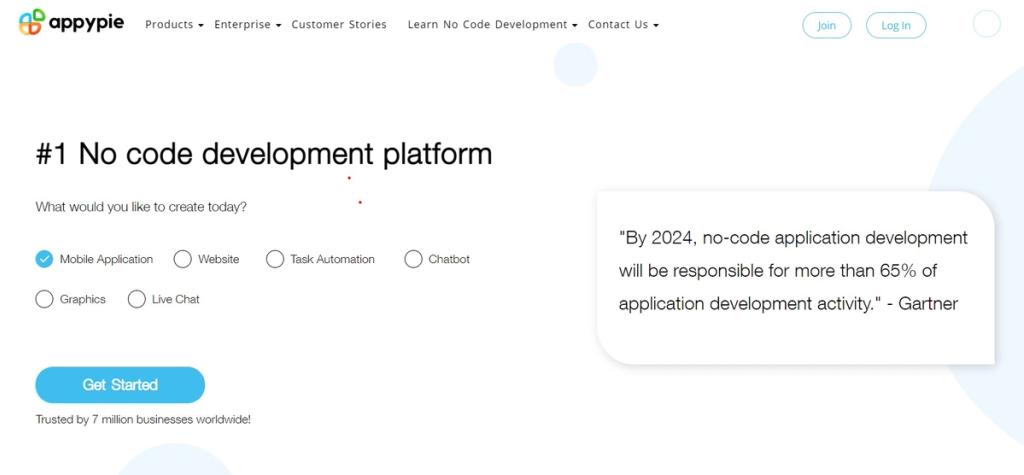Click 'Trusted by 7 million businesses worldwide!' text
The height and width of the screenshot is (475, 1024).
click(143, 419)
